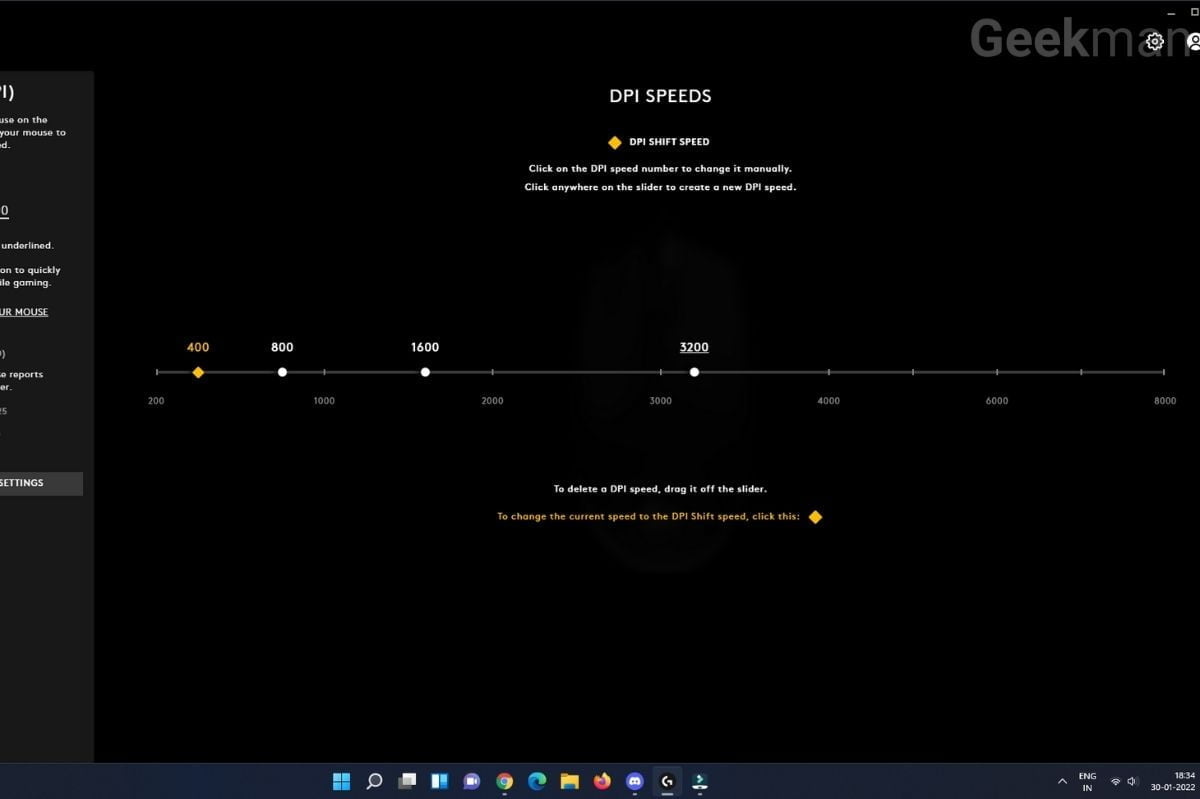The height and width of the screenshot is (799, 1200).
Task: Click the yellow diamond after 'click this:'
Action: tap(815, 517)
